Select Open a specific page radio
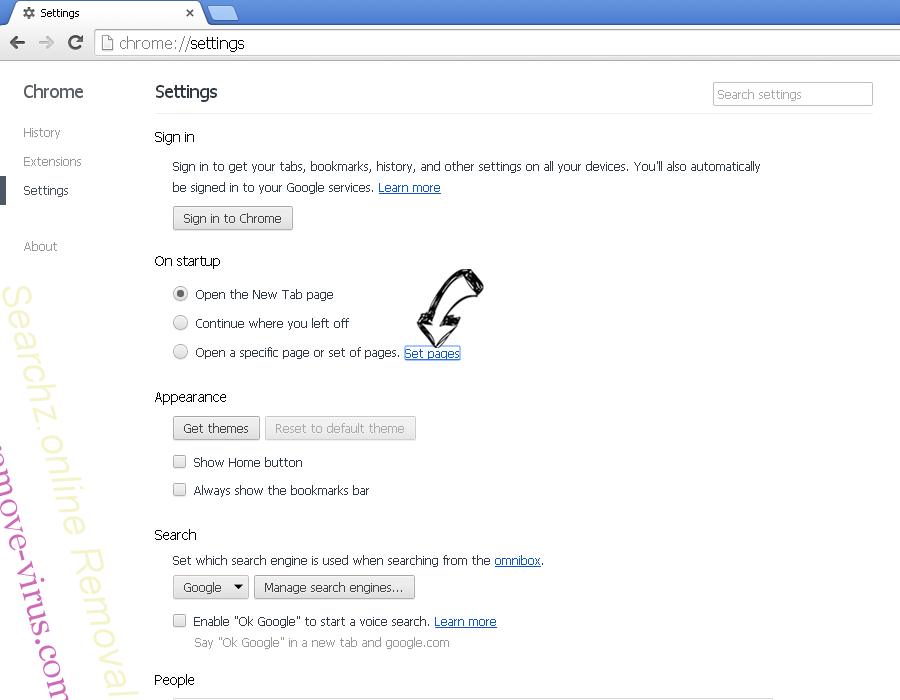 click(180, 351)
